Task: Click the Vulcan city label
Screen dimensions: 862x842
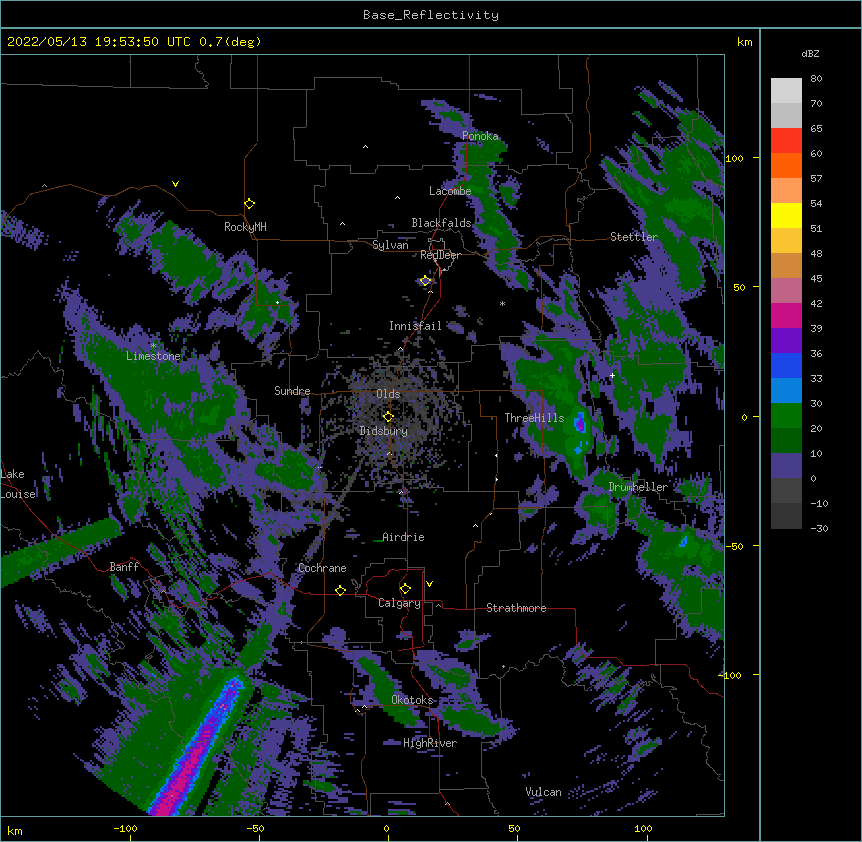Action: coord(543,792)
